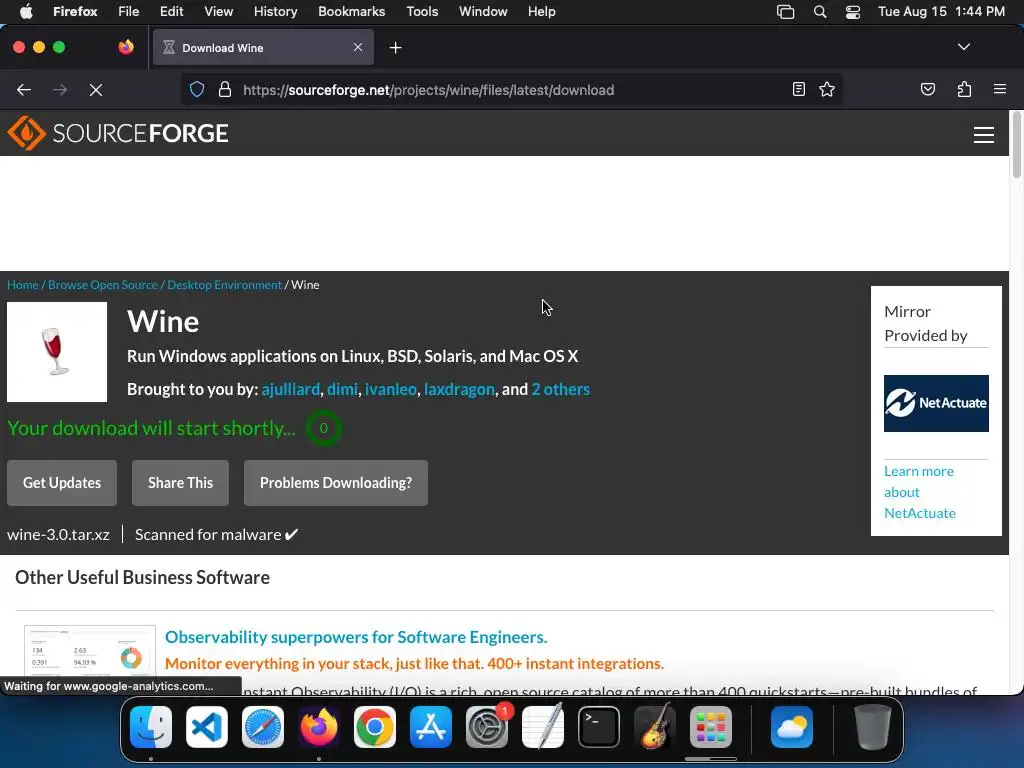Open the Window menu
This screenshot has width=1024, height=768.
click(483, 11)
